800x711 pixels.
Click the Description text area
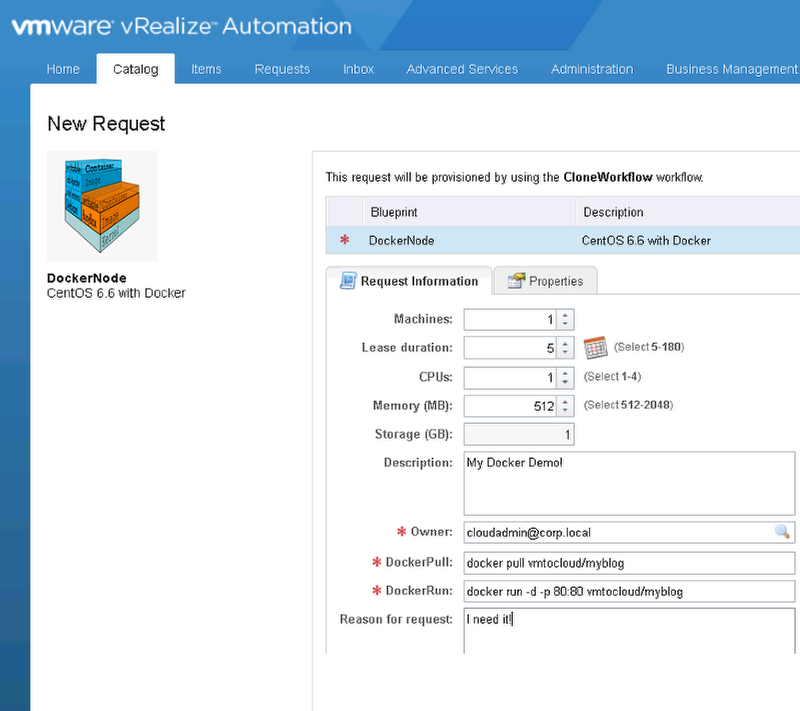coord(629,483)
